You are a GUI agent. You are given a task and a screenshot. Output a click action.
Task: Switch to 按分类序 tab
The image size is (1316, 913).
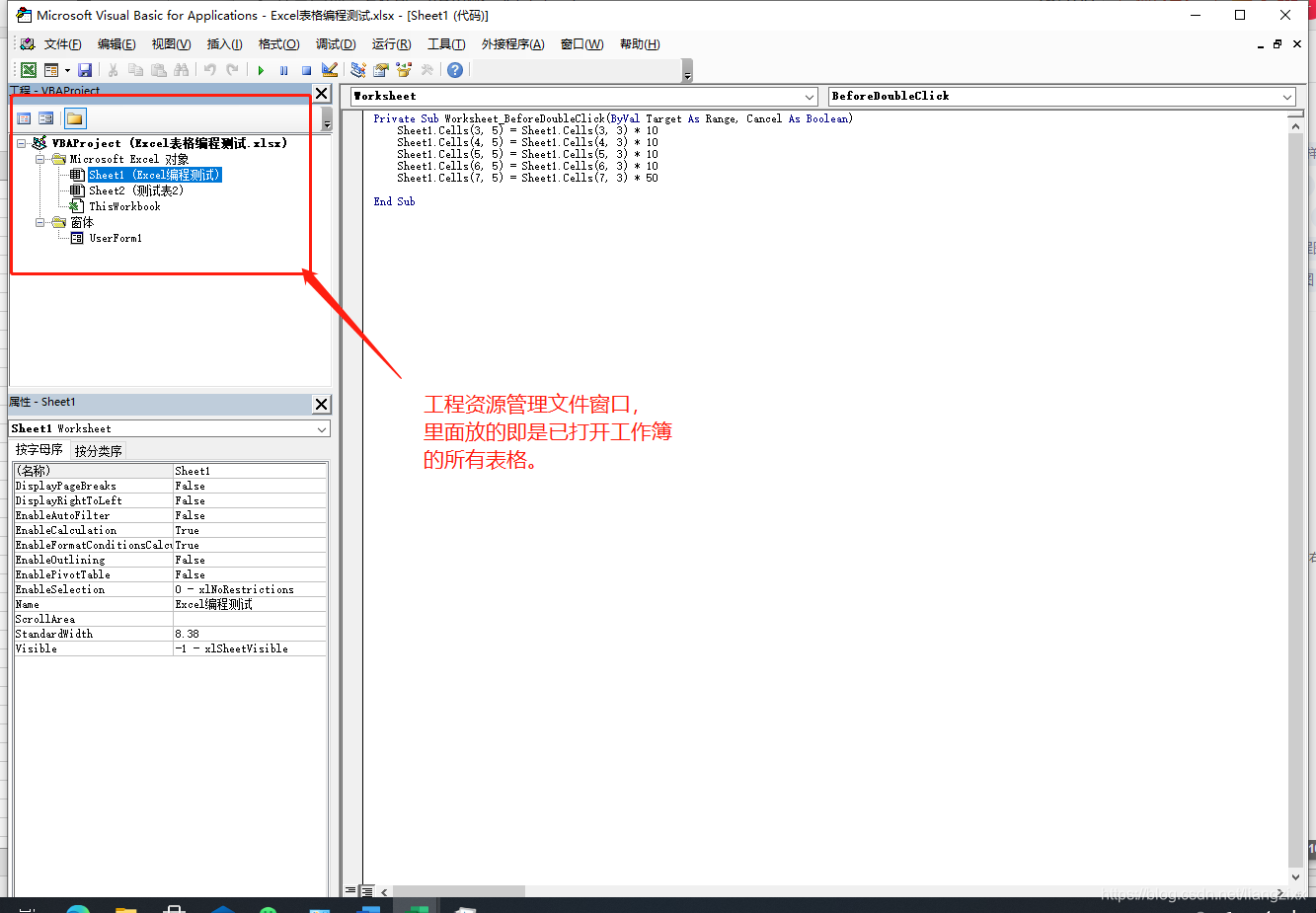(98, 451)
